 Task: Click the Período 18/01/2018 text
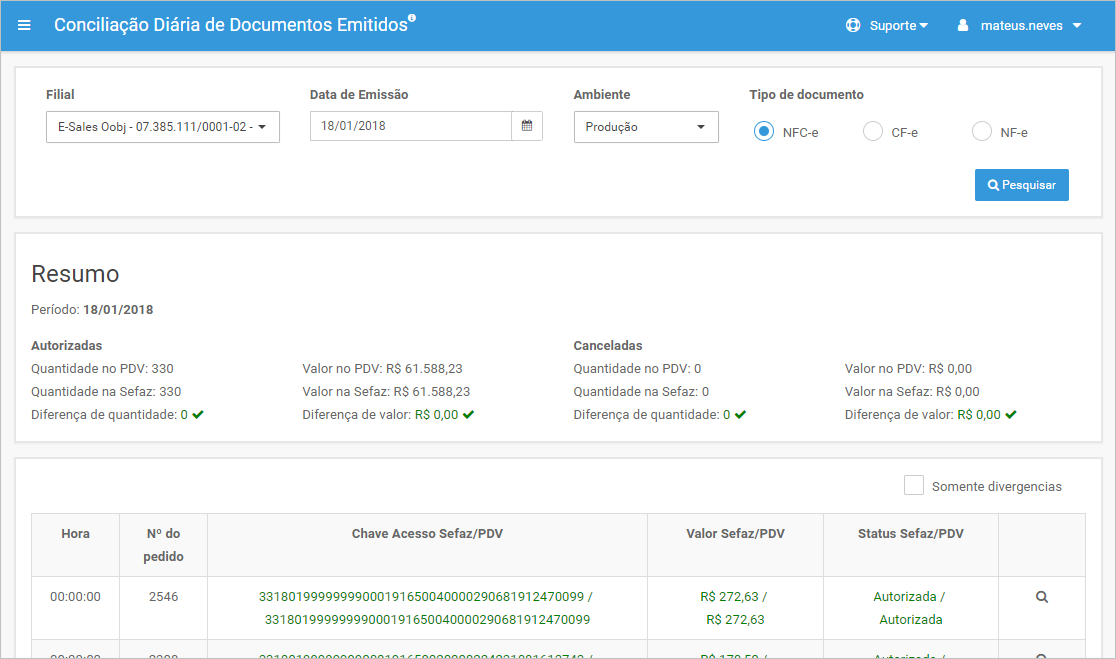click(x=93, y=310)
